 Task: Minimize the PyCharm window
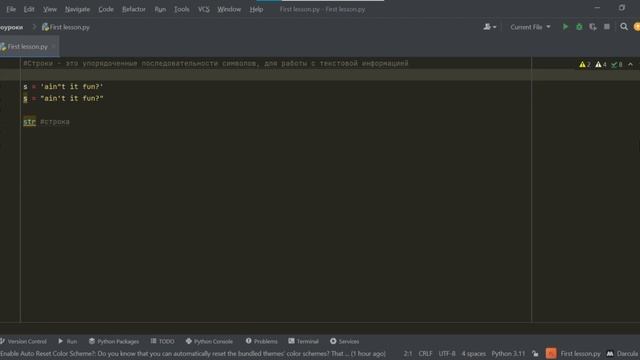click(x=597, y=8)
